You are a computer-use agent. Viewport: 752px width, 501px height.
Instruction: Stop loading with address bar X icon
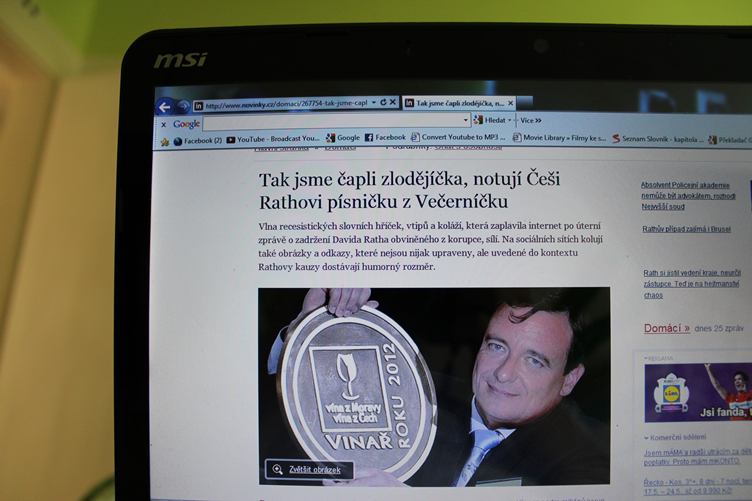point(392,102)
